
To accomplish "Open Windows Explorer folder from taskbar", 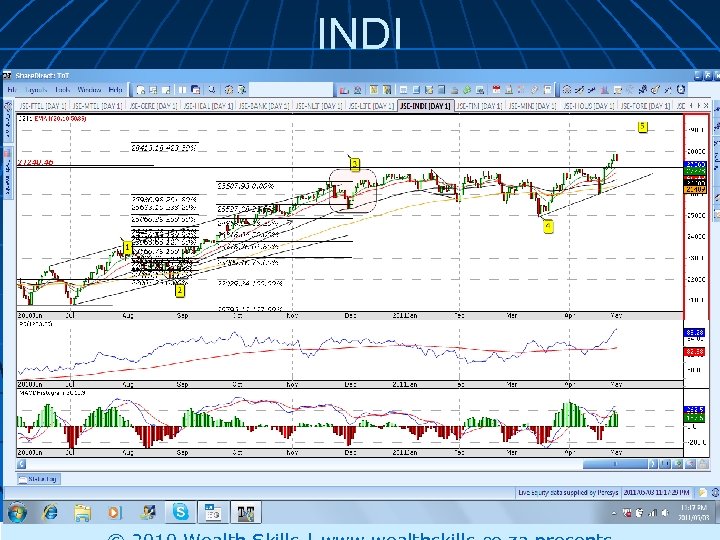I will pos(83,512).
